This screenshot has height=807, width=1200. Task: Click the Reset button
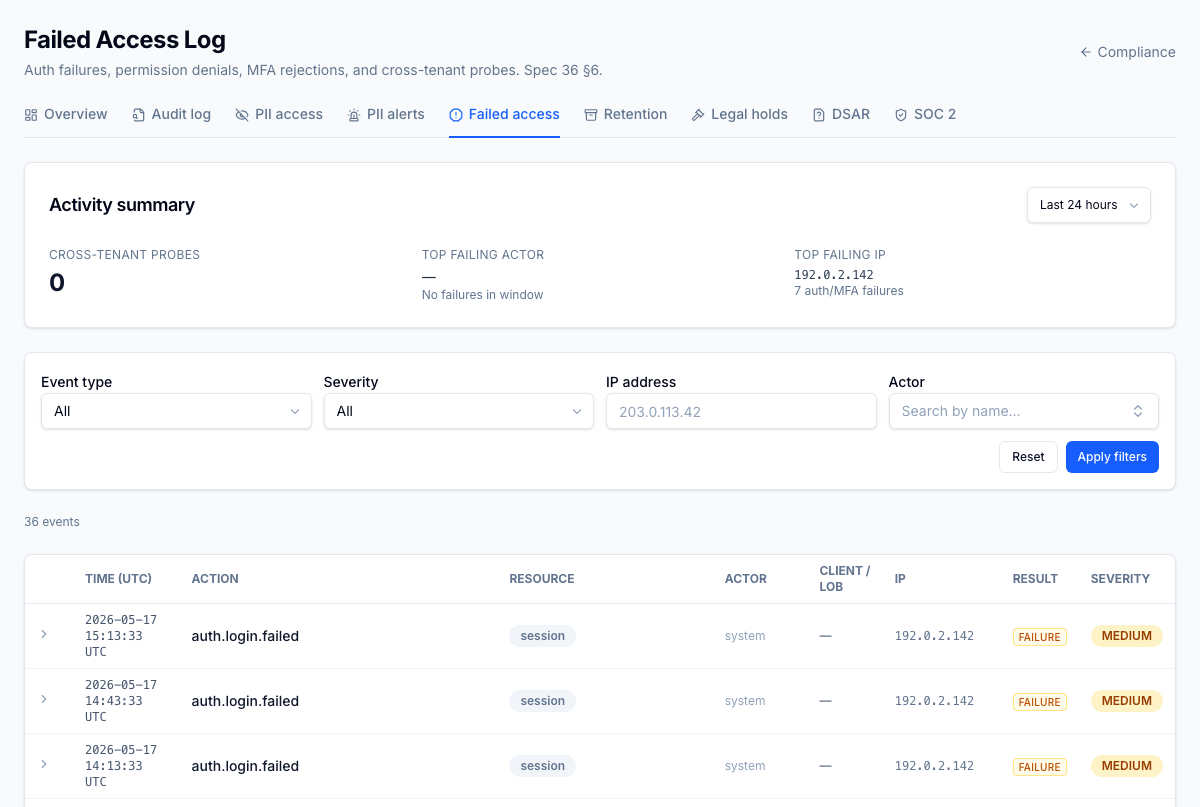[1028, 457]
